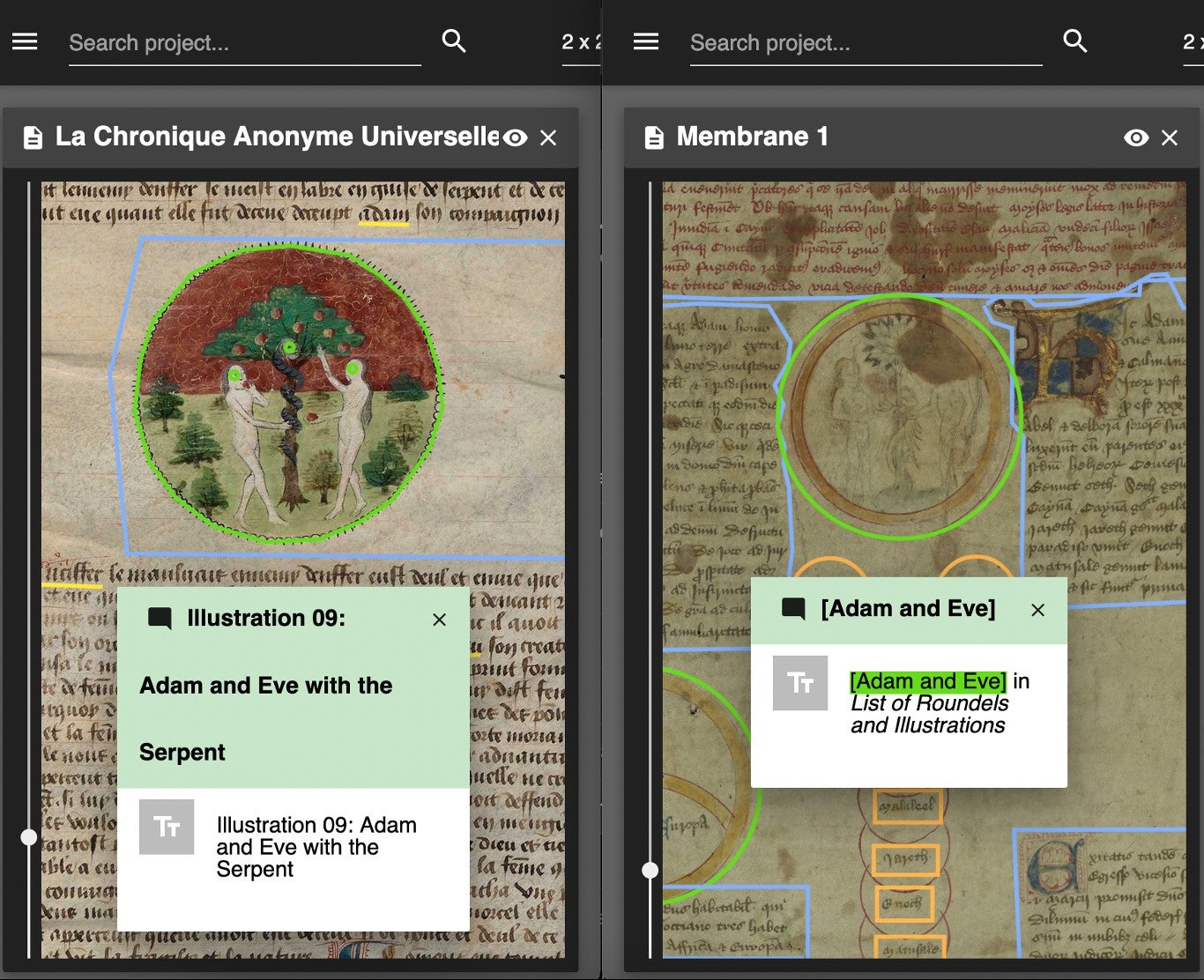This screenshot has width=1204, height=980.
Task: Click the comment bubble icon in Illustration 09 popup
Action: tap(160, 619)
